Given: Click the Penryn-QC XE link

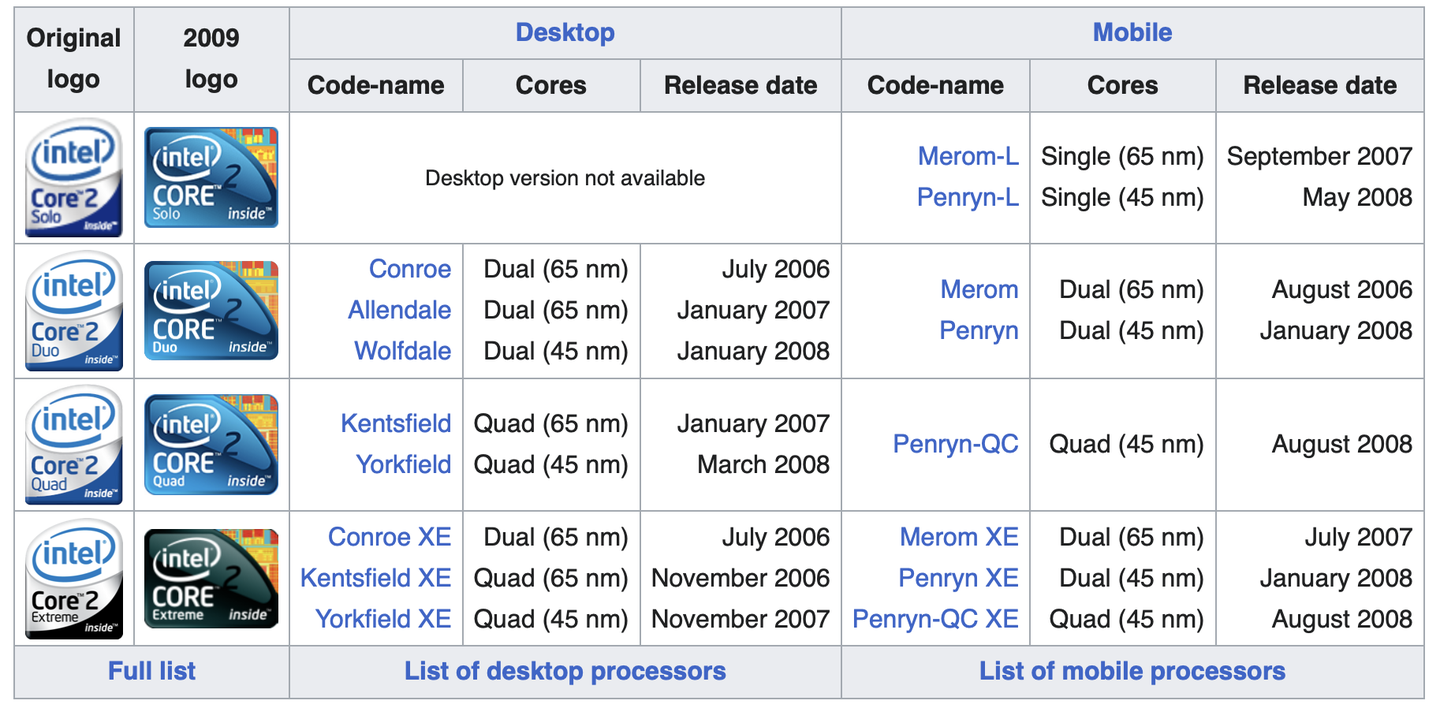Looking at the screenshot, I should (x=935, y=619).
